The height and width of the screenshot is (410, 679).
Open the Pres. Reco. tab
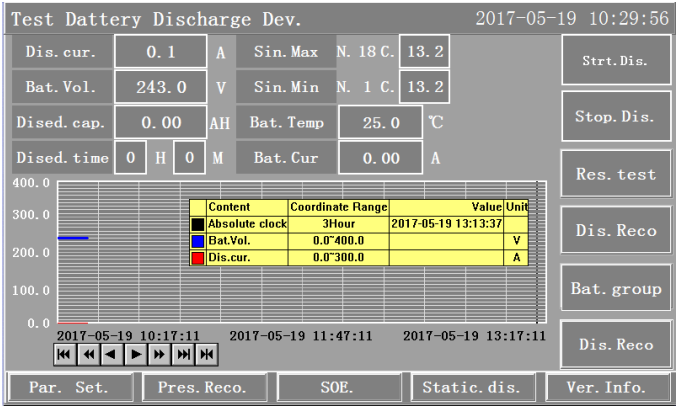pos(201,386)
